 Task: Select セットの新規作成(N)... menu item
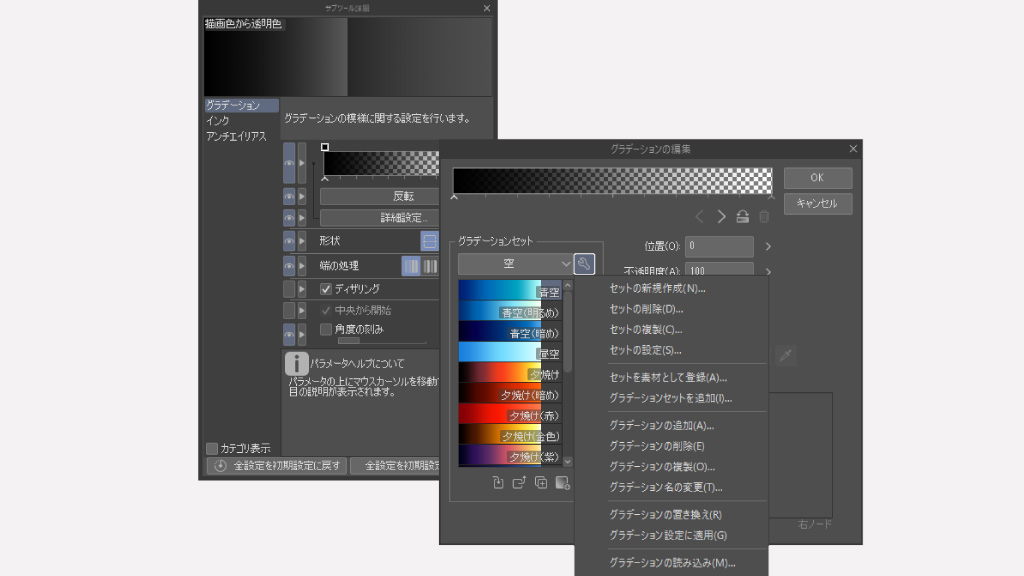[x=657, y=289]
